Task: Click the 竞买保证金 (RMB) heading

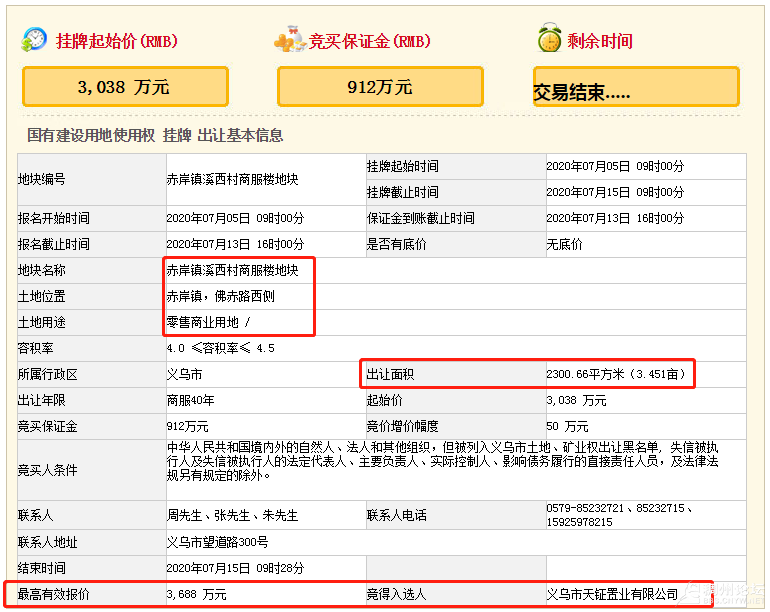Action: click(x=369, y=41)
